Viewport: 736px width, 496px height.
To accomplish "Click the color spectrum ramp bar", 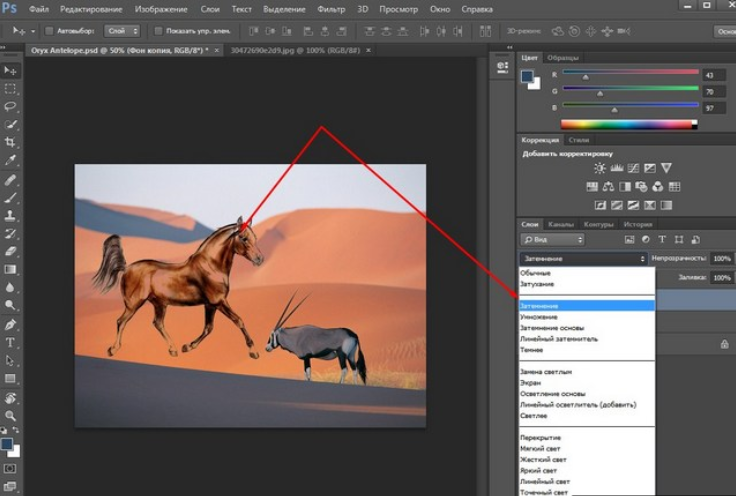I will click(x=628, y=124).
